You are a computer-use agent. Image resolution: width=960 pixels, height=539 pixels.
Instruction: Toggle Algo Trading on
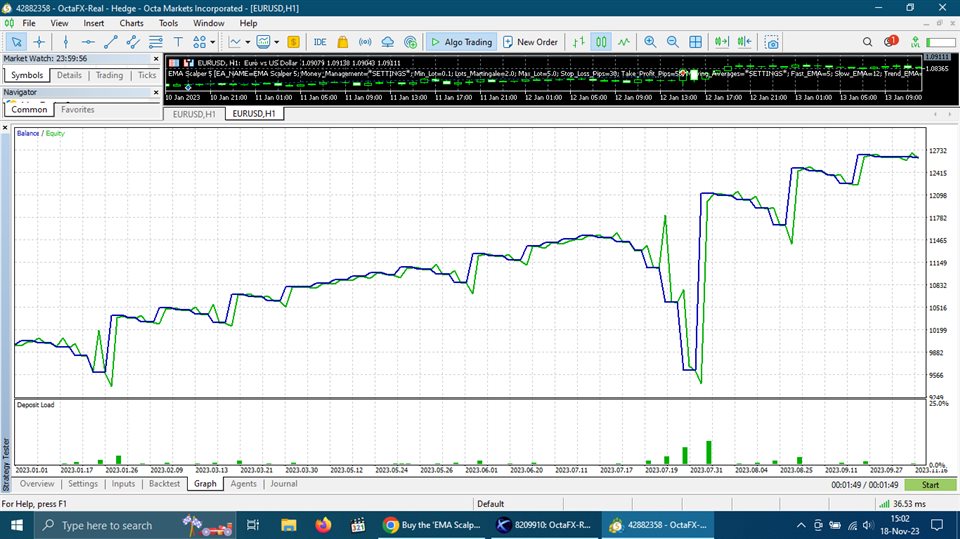click(462, 42)
